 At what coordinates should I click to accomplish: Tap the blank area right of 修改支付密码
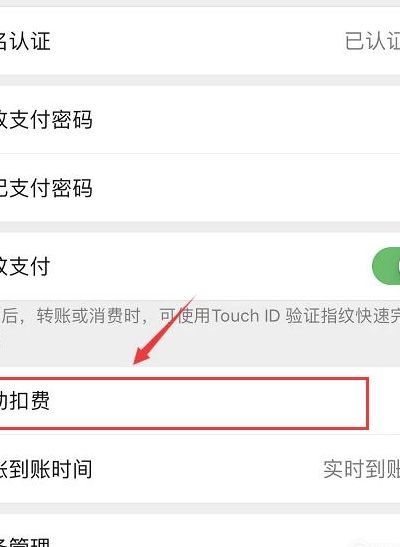246,119
